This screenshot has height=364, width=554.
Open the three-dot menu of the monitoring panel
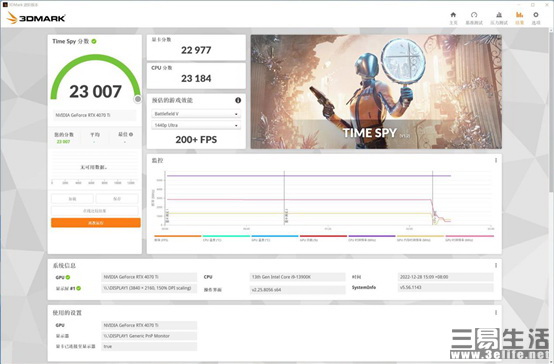click(496, 160)
